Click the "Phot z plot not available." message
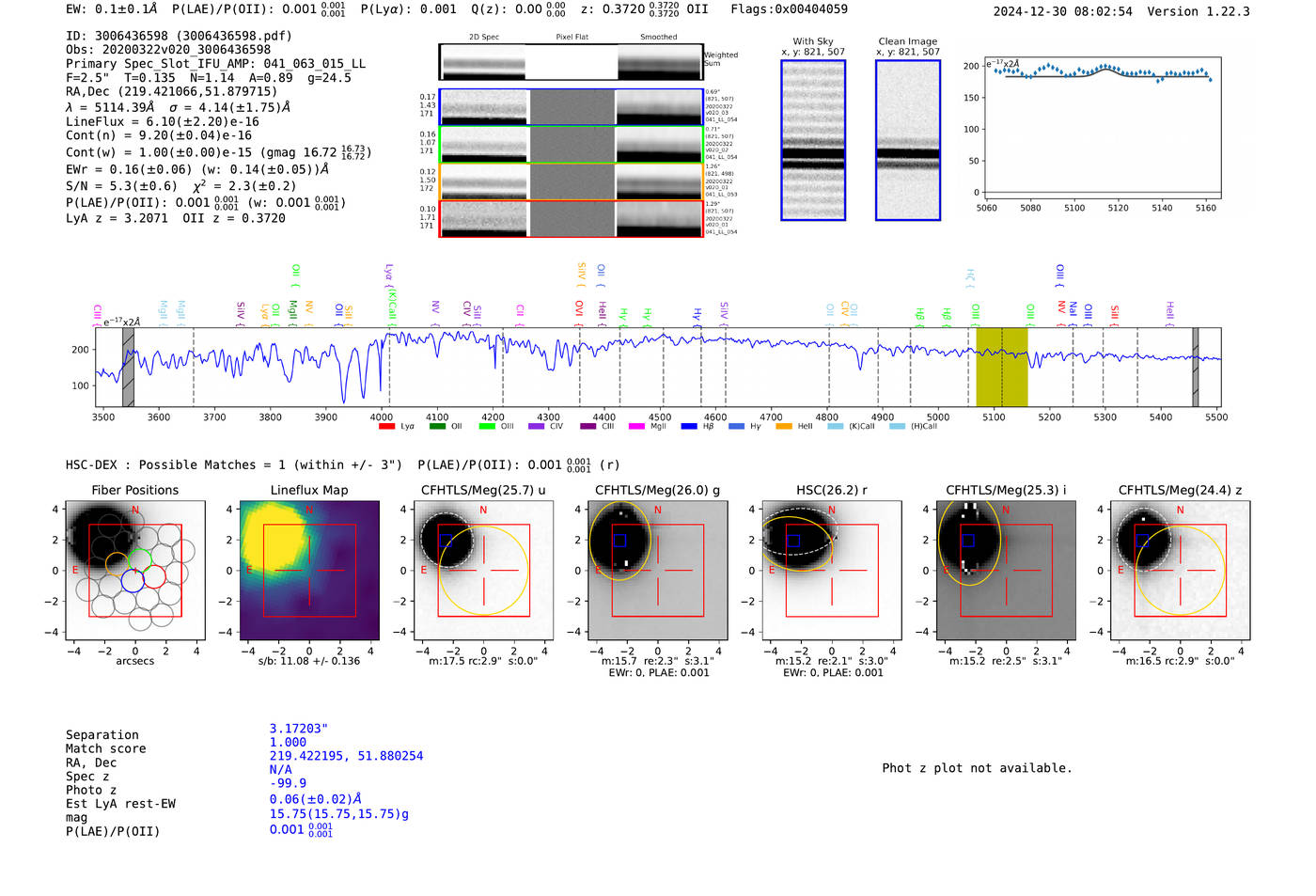The height and width of the screenshot is (896, 1316). click(x=977, y=768)
